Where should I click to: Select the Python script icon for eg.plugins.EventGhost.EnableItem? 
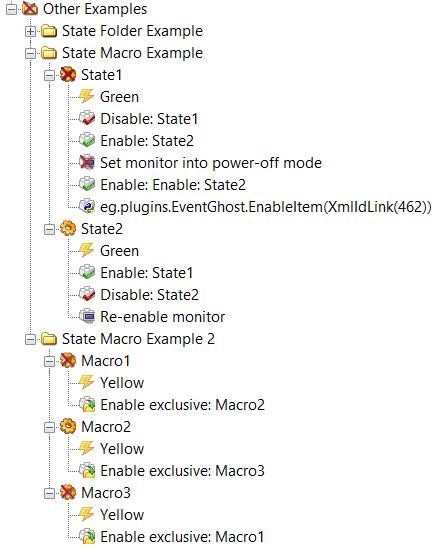[x=86, y=207]
